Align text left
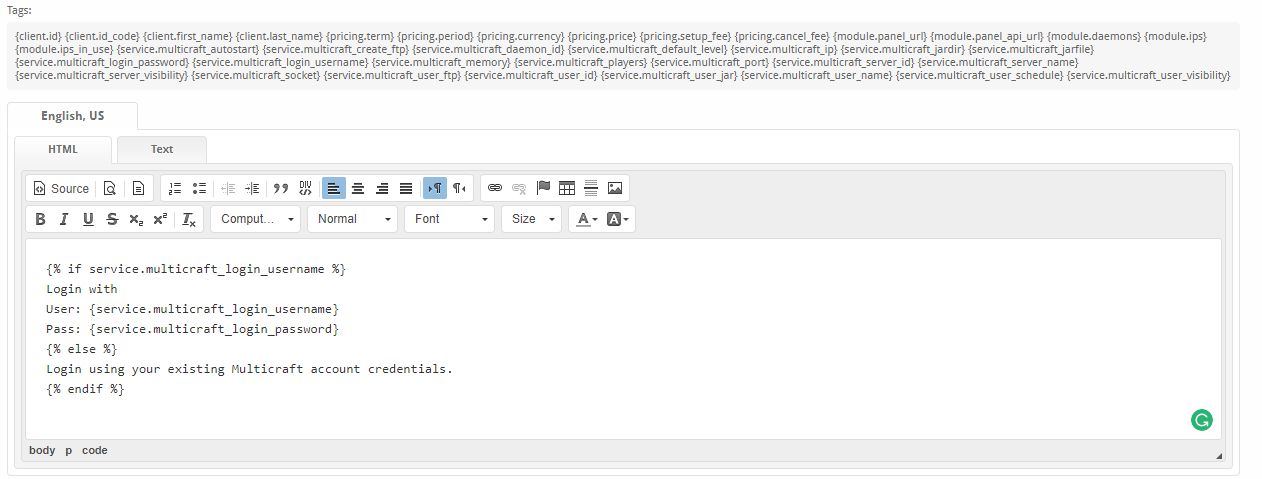 click(334, 188)
